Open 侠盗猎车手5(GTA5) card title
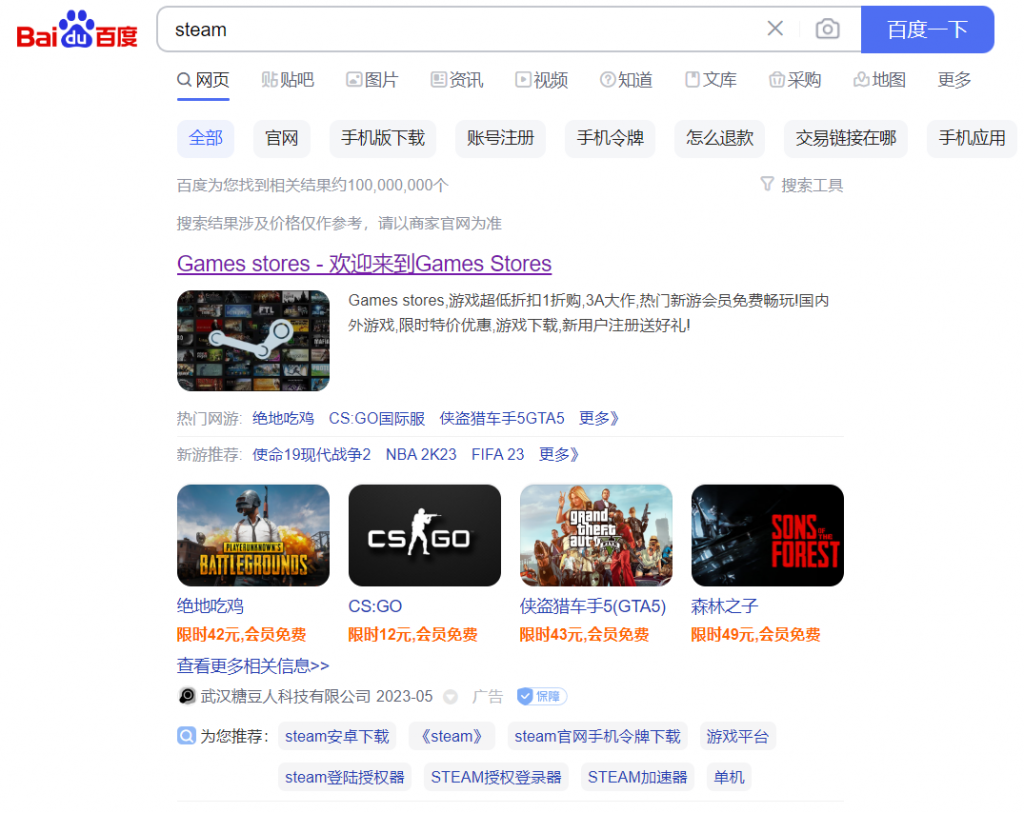The width and height of the screenshot is (1024, 813). click(x=593, y=607)
